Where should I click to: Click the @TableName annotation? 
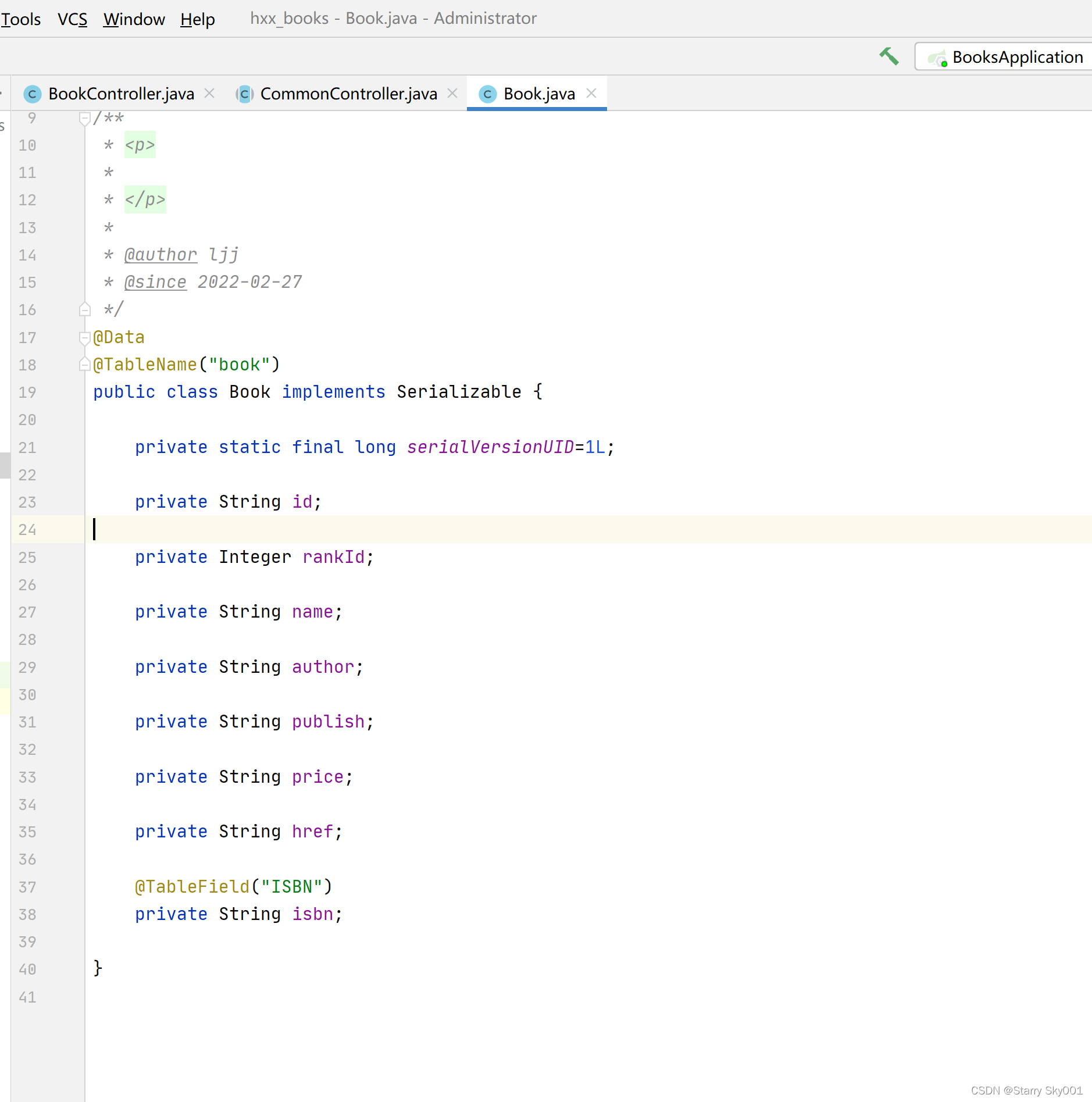tap(145, 365)
